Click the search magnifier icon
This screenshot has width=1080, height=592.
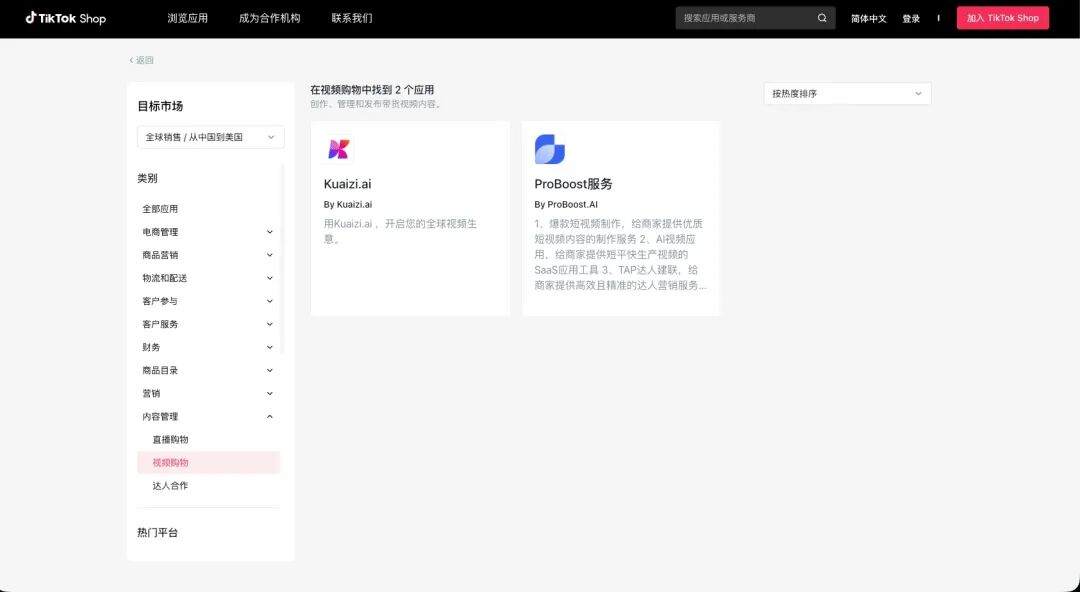point(822,18)
